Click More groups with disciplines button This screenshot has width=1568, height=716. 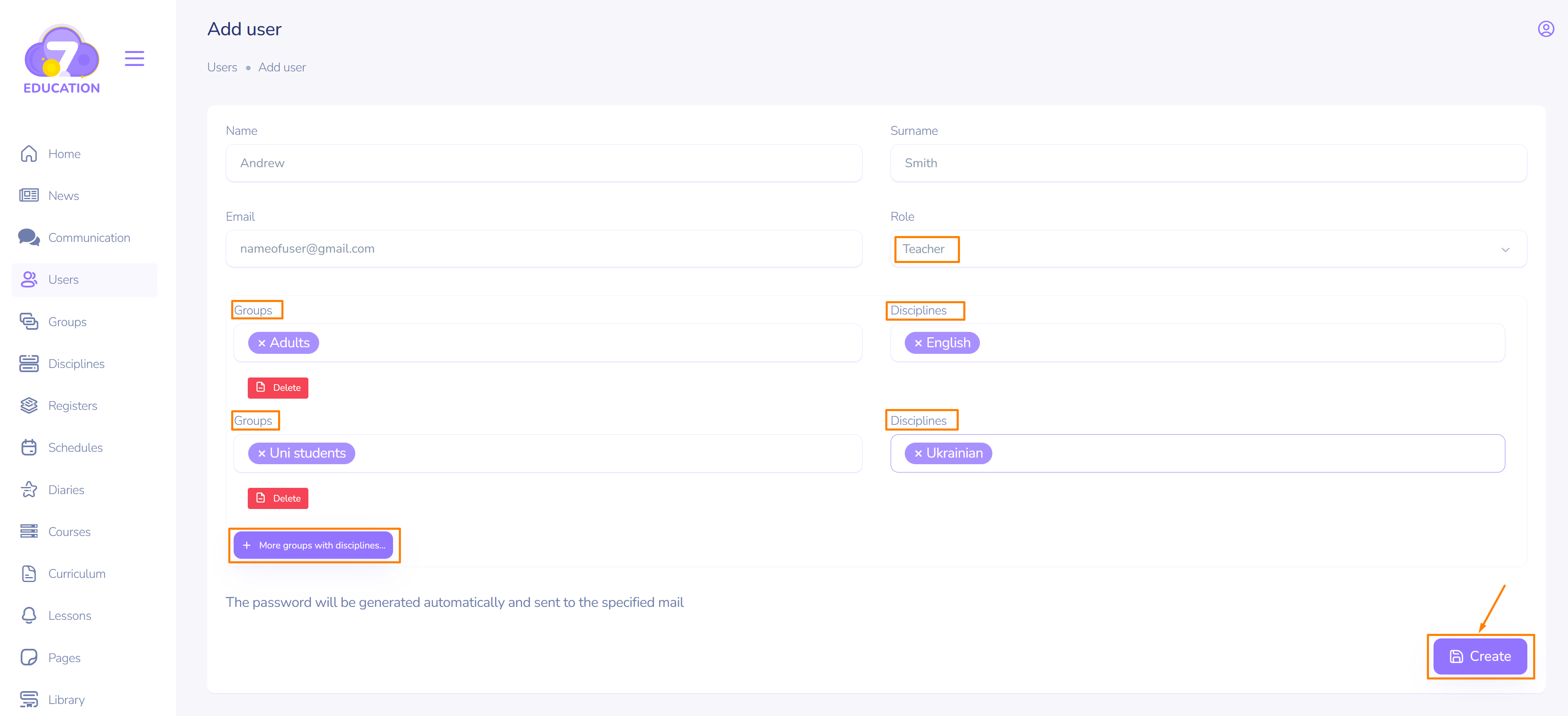pos(313,546)
